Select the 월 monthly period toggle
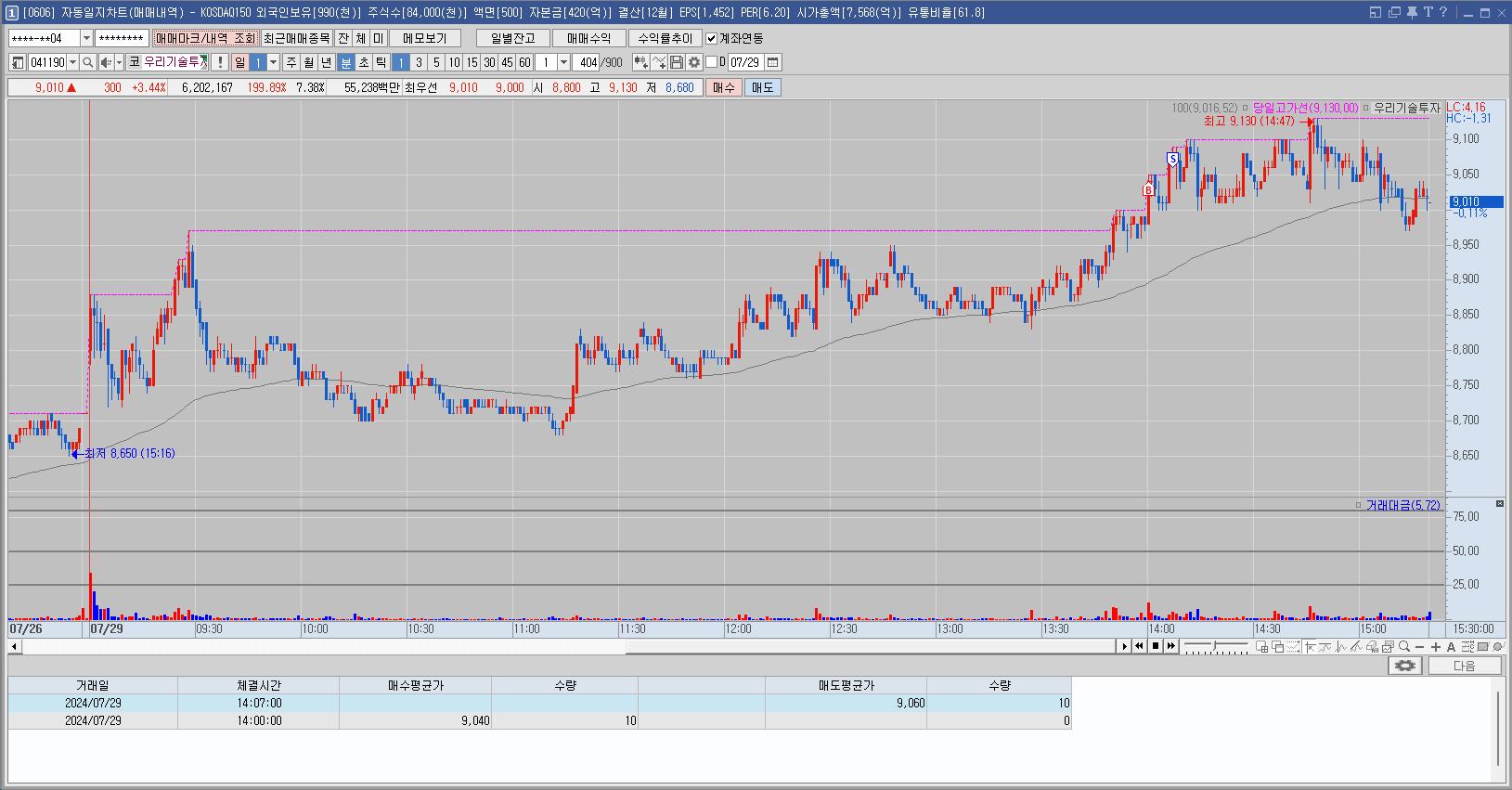 [308, 62]
